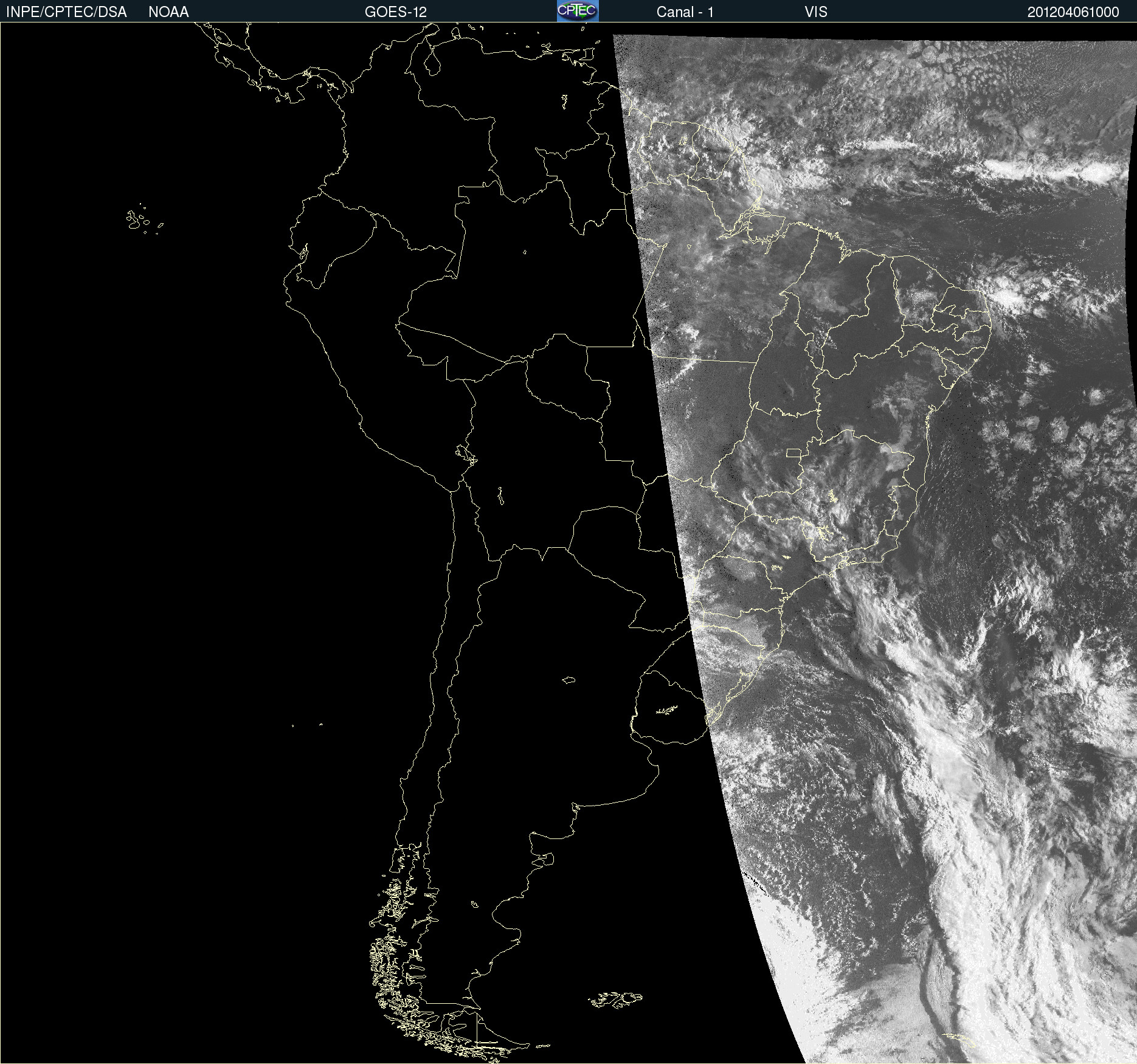Select the INPE/CPTEC/DSA header text

point(66,12)
